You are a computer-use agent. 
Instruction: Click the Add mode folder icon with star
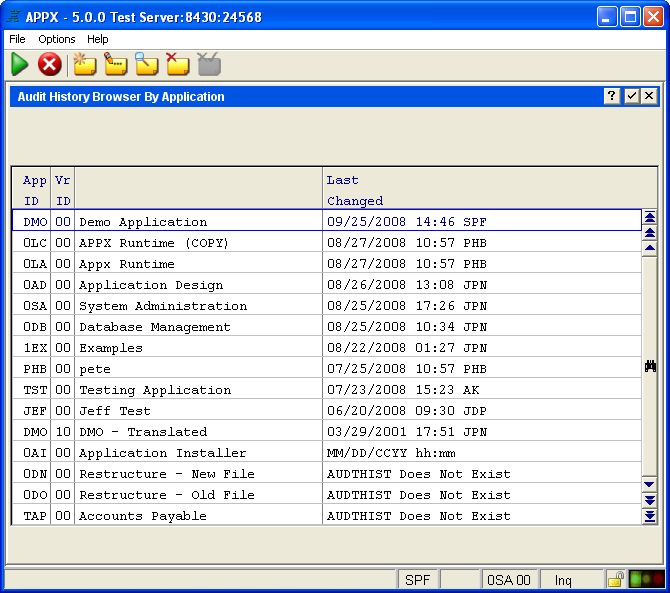tap(84, 65)
